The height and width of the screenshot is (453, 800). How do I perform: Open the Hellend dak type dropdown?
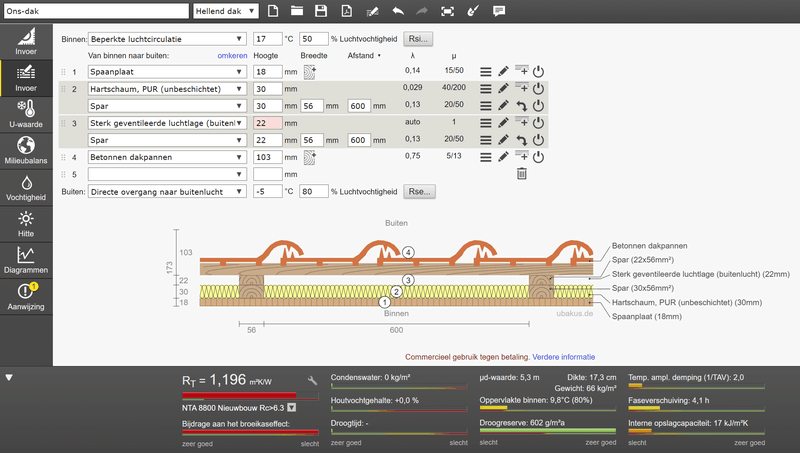[228, 10]
